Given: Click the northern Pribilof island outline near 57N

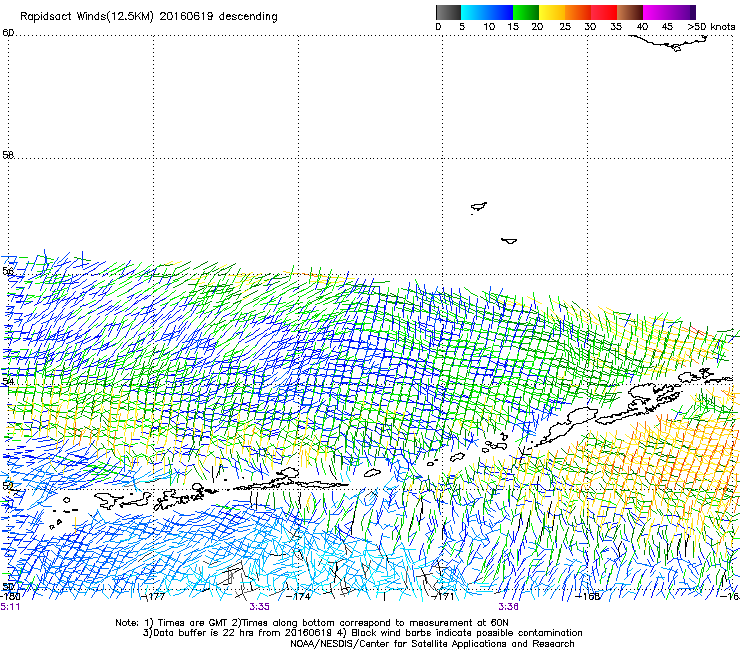Looking at the screenshot, I should pos(479,207).
